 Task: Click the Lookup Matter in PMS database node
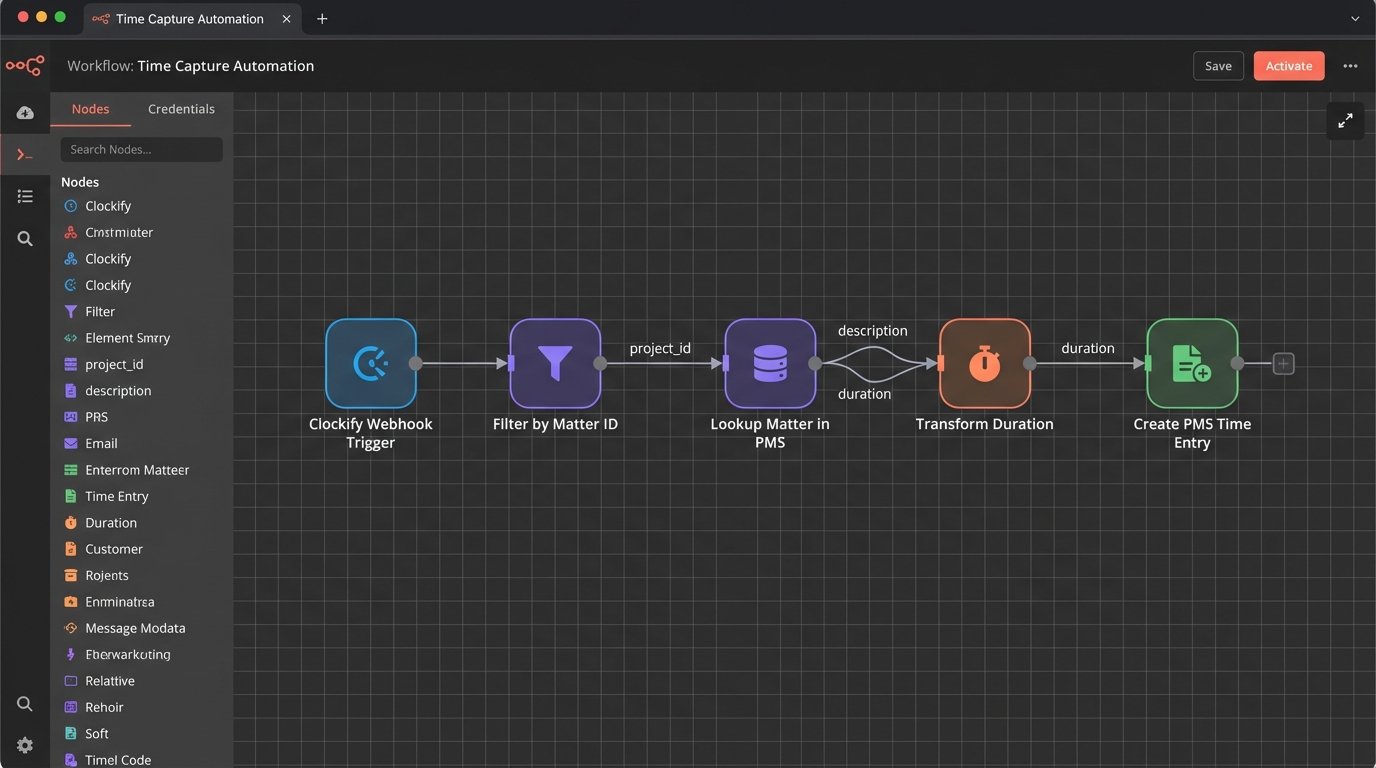click(x=770, y=363)
